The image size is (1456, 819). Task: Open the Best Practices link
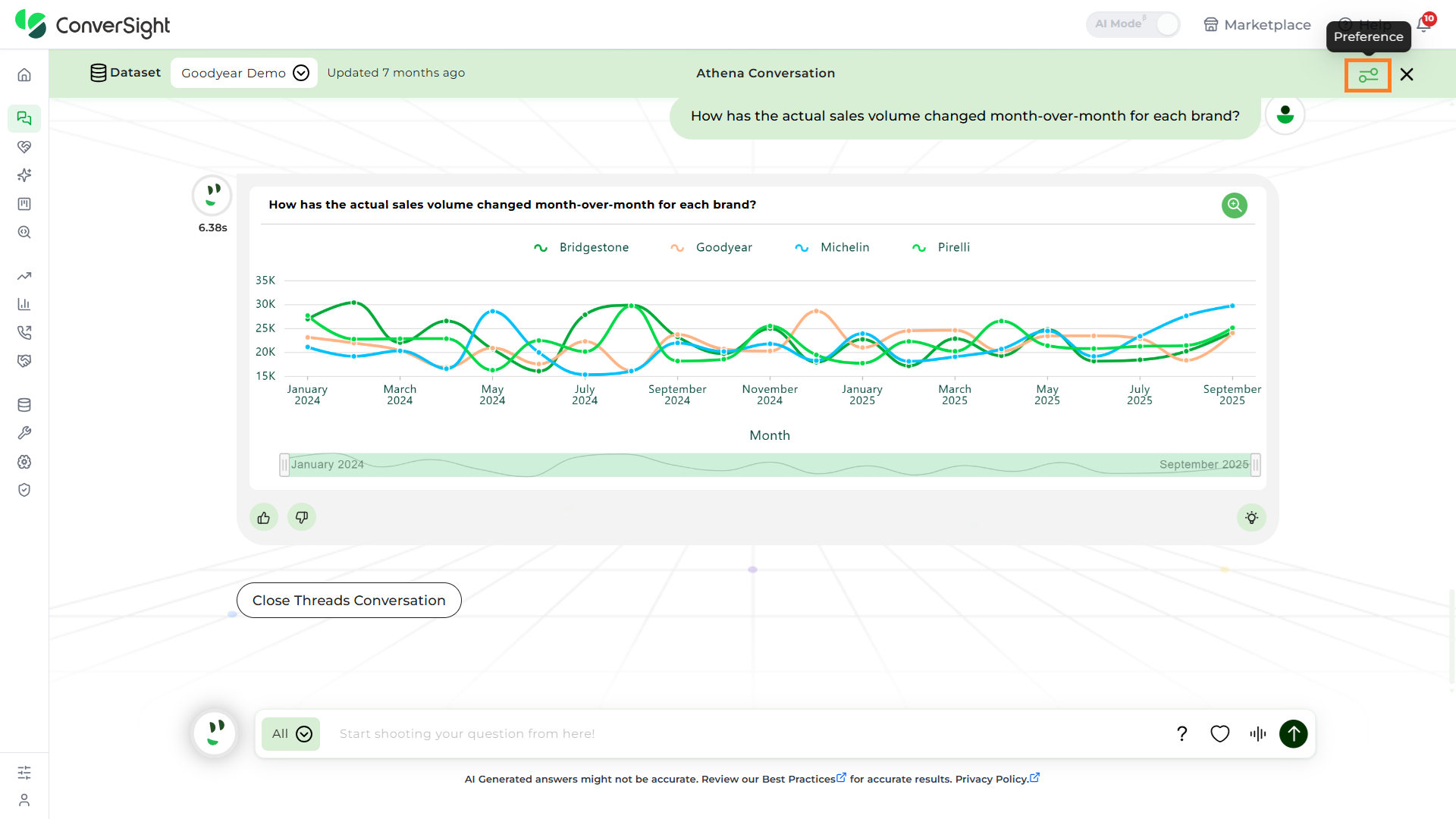804,779
